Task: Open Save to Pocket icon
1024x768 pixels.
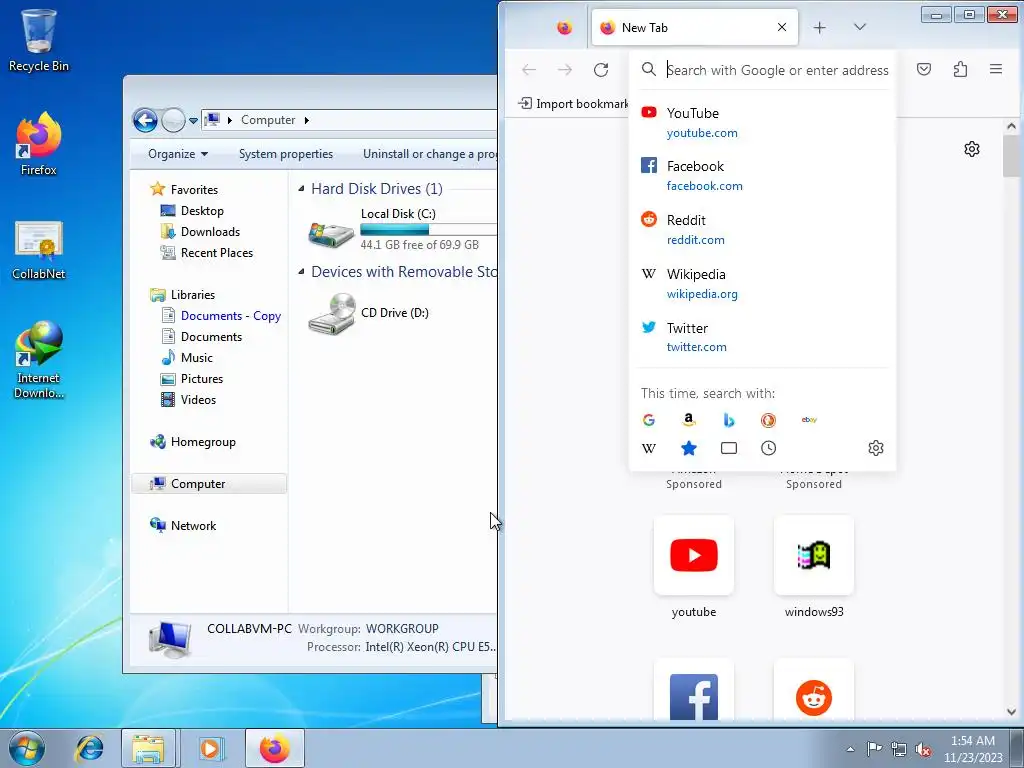Action: click(x=923, y=69)
